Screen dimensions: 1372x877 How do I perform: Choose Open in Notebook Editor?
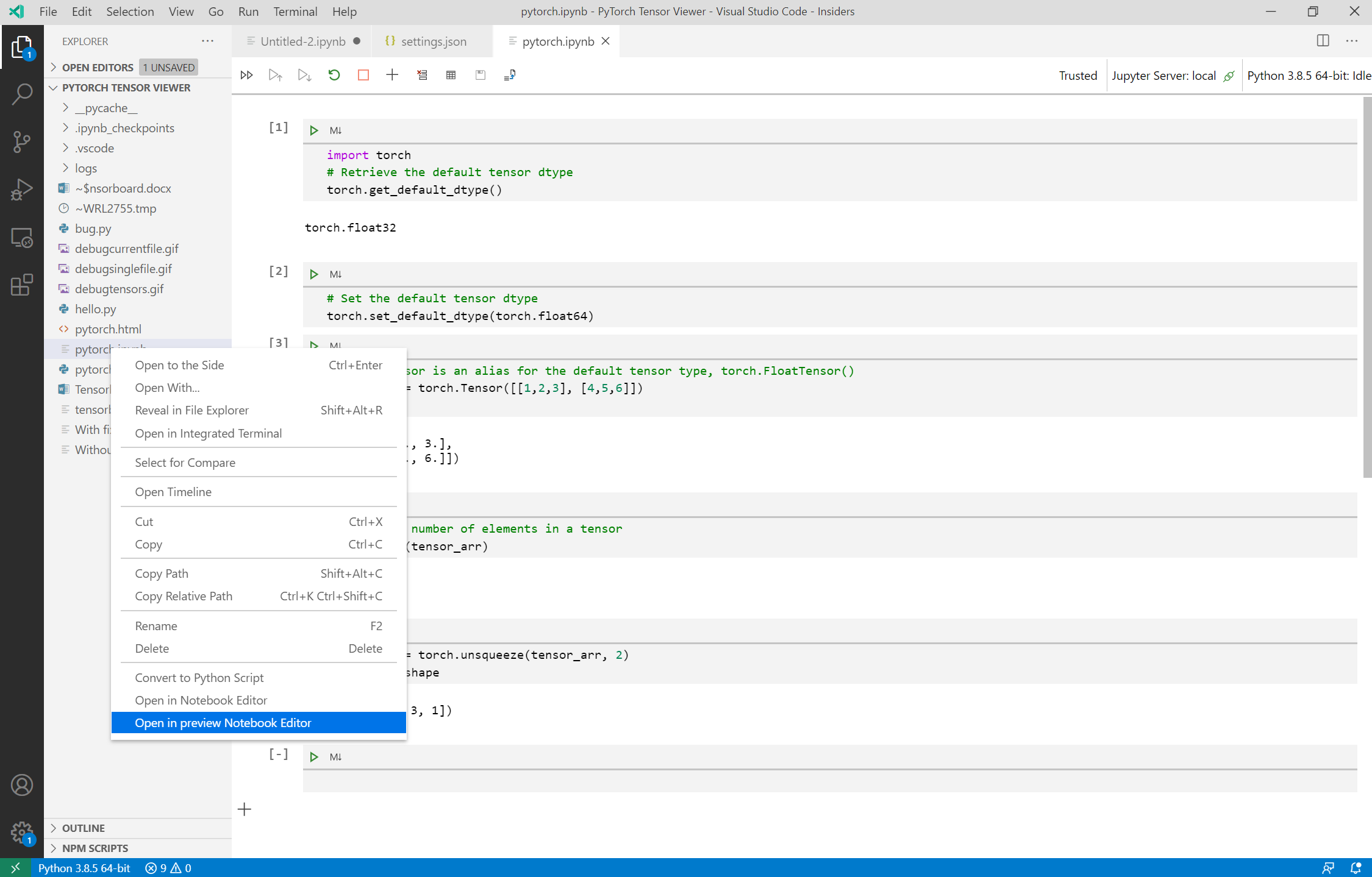pos(259,700)
